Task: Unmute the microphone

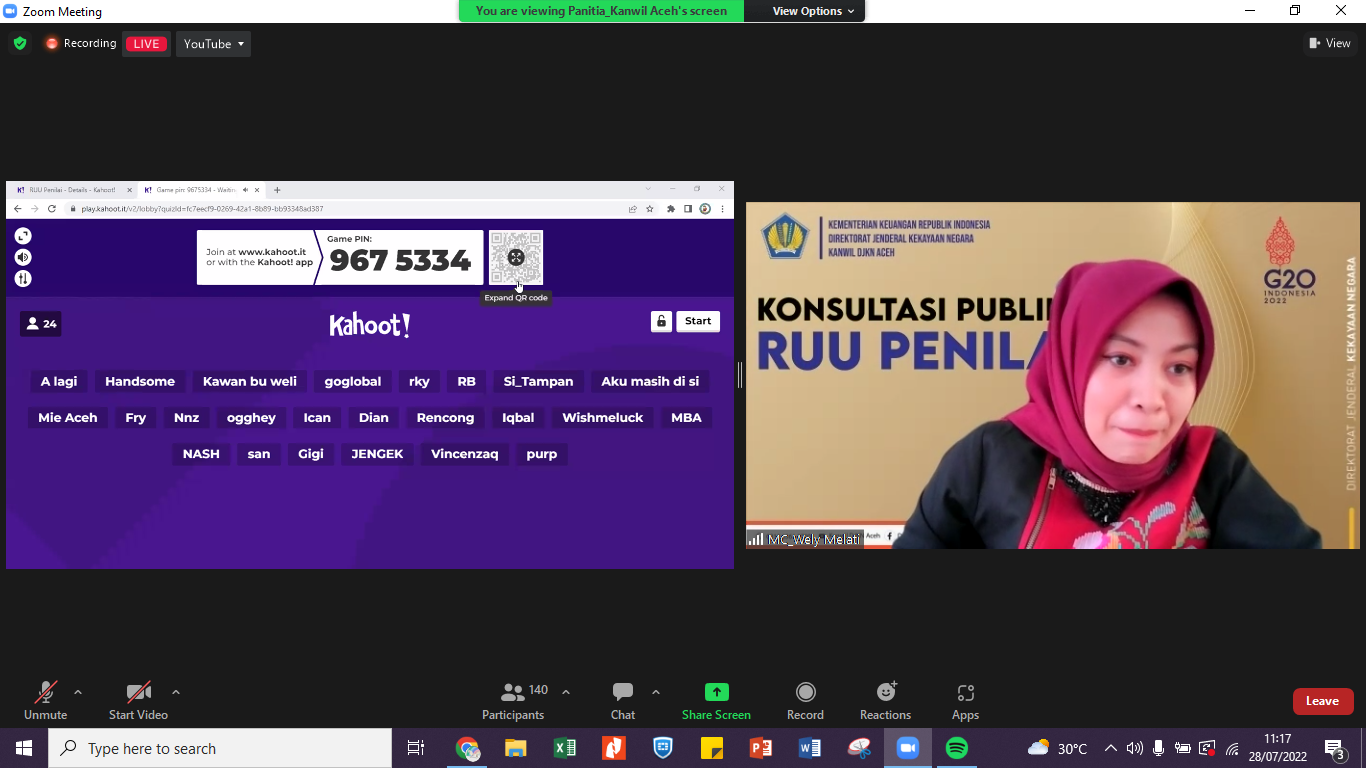Action: click(46, 692)
